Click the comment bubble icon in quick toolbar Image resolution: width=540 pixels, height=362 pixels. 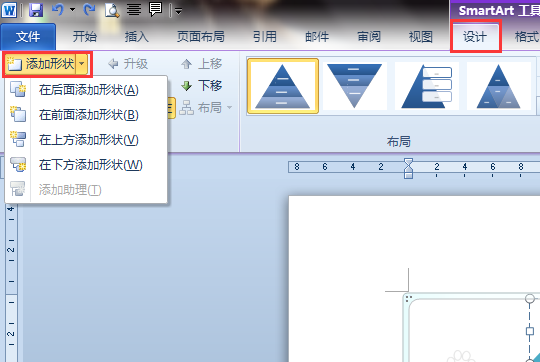[x=155, y=9]
